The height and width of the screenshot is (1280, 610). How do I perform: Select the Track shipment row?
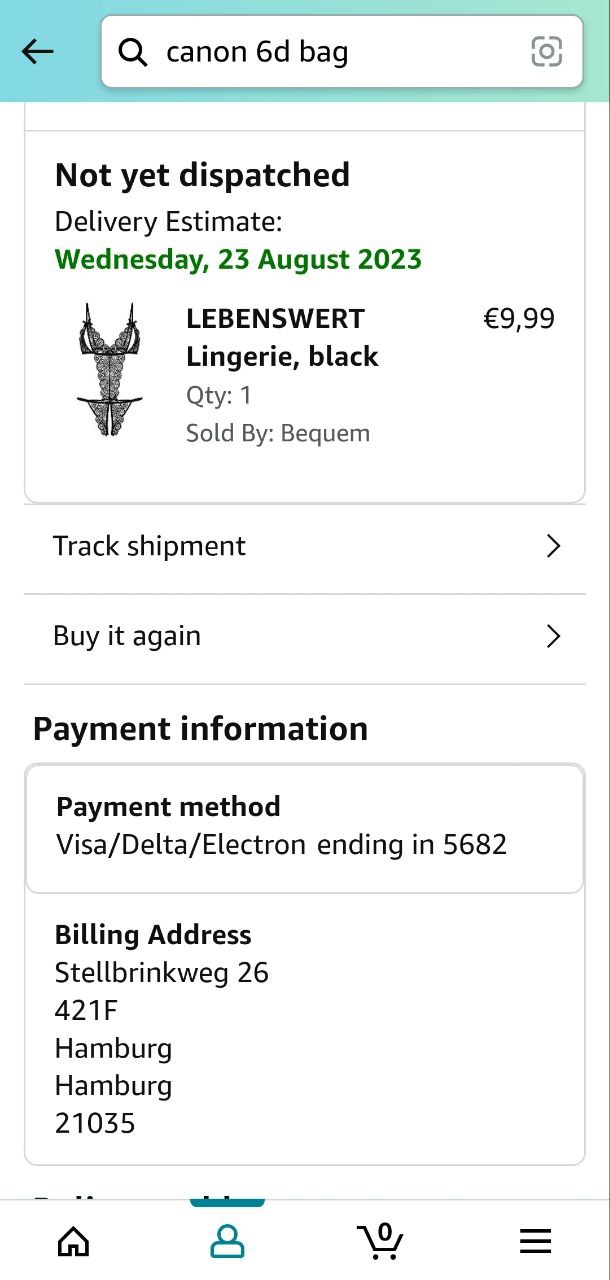pyautogui.click(x=300, y=546)
